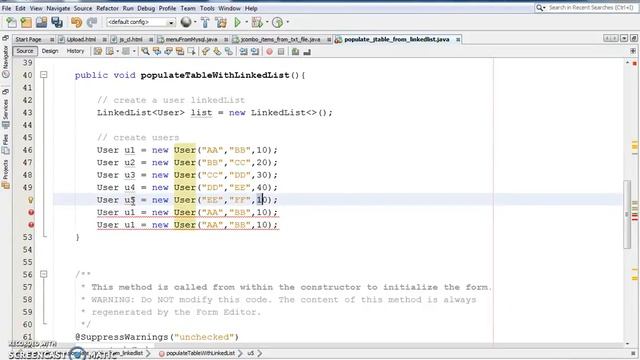Collapse the populateTableWithLinkedList method fold
640x360 pixels.
point(44,75)
